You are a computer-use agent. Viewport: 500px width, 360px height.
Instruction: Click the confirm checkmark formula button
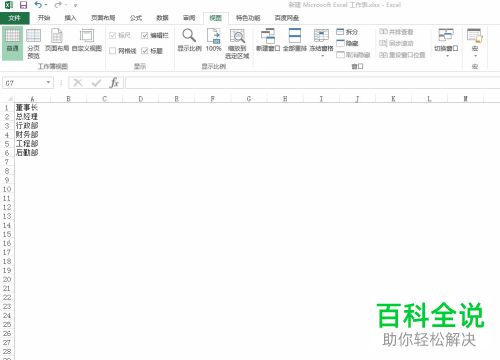[96, 82]
